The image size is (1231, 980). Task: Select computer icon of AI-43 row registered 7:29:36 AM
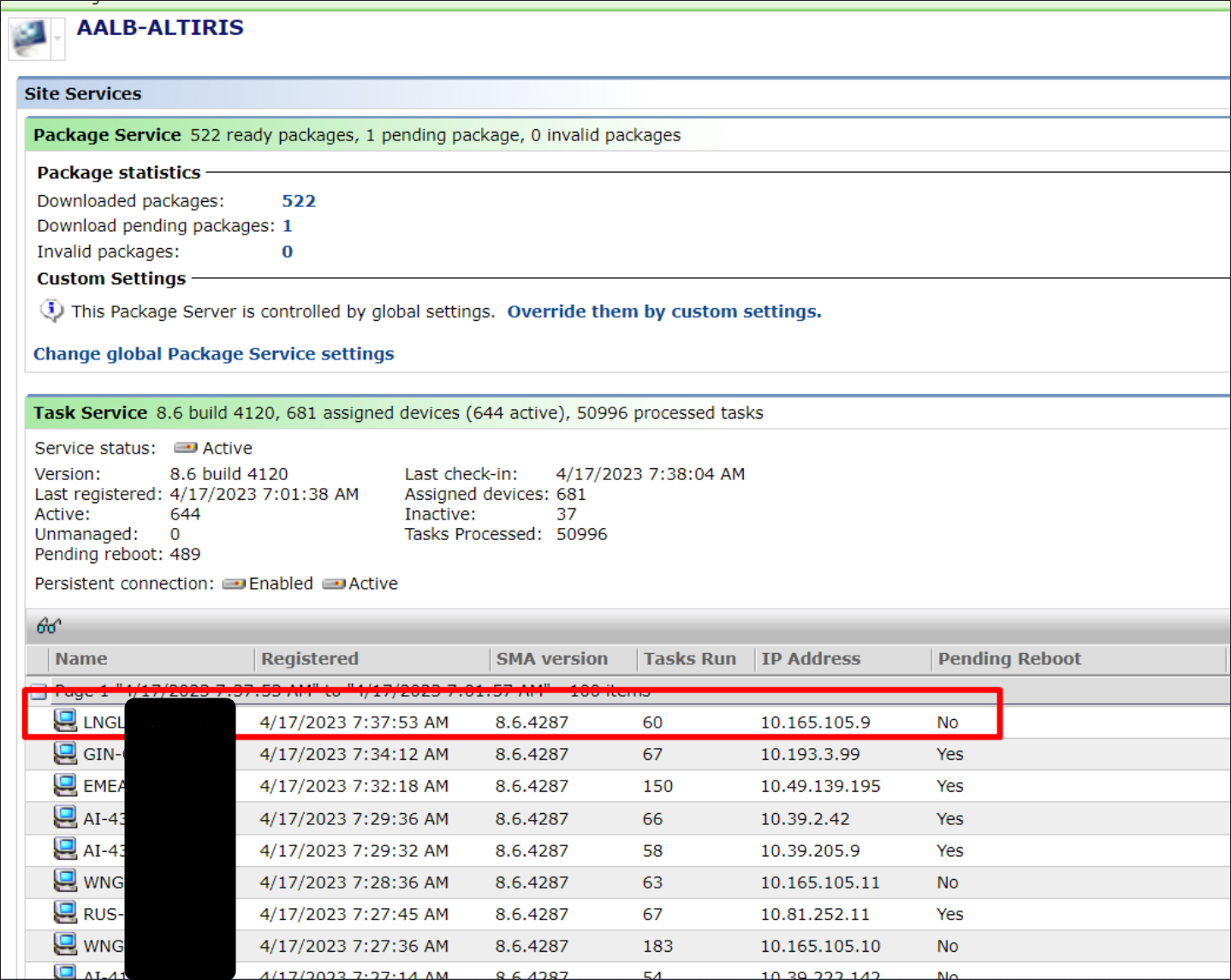[65, 817]
